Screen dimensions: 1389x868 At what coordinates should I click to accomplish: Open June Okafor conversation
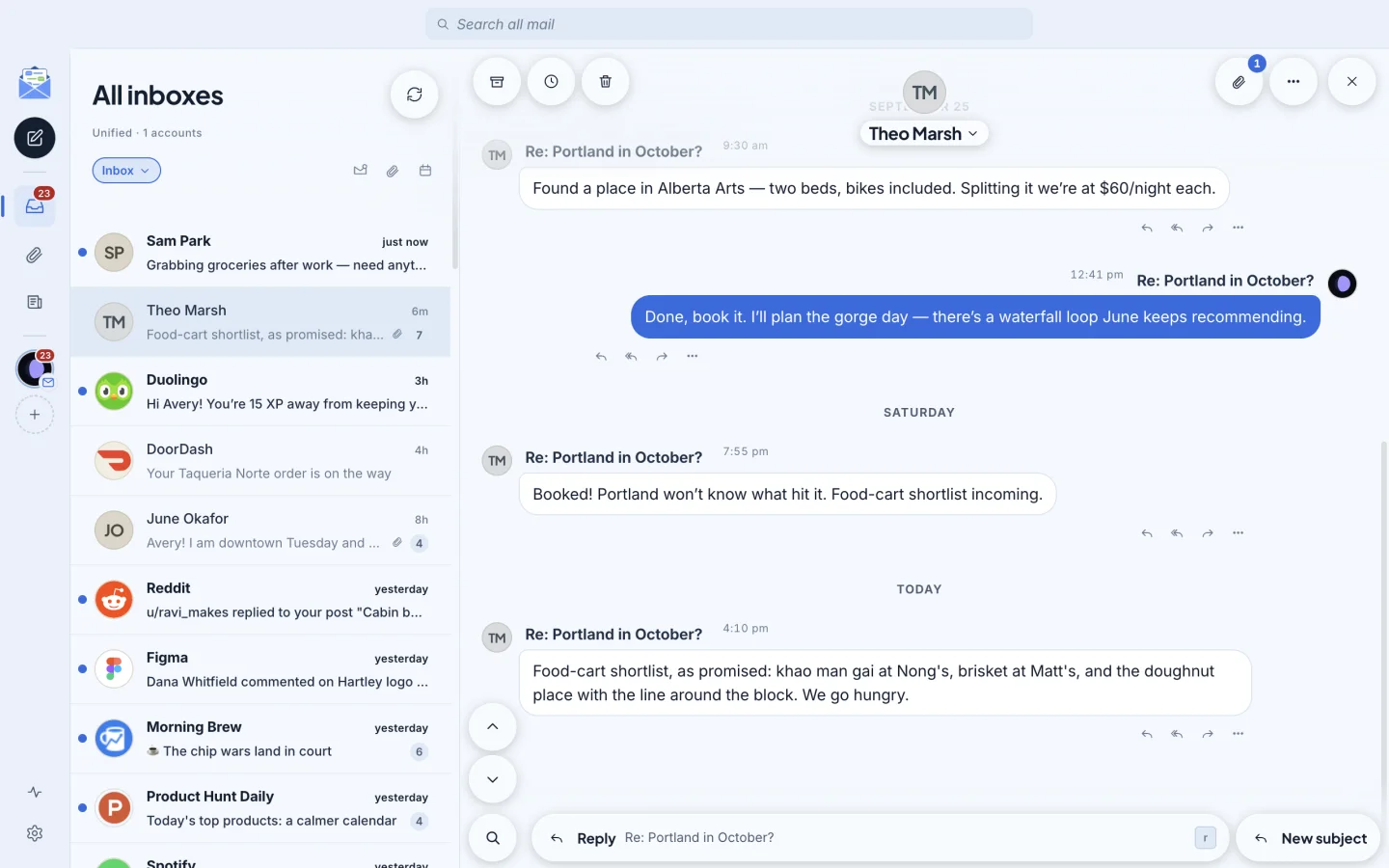[x=260, y=530]
